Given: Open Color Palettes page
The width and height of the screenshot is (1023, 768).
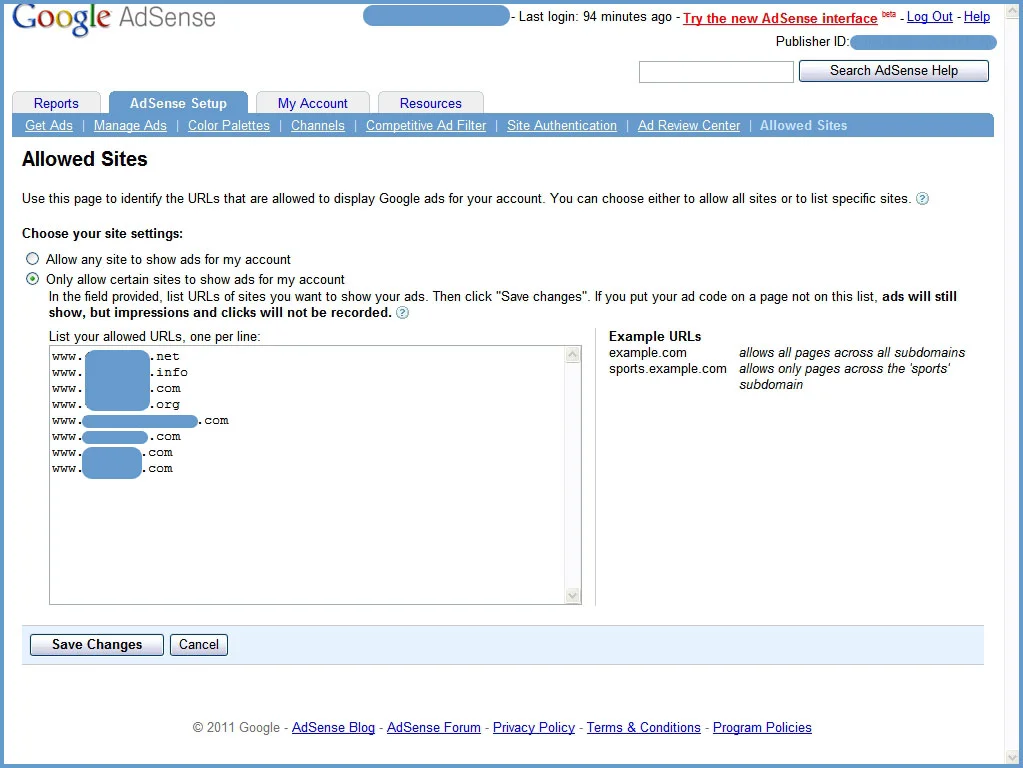Looking at the screenshot, I should (x=229, y=126).
